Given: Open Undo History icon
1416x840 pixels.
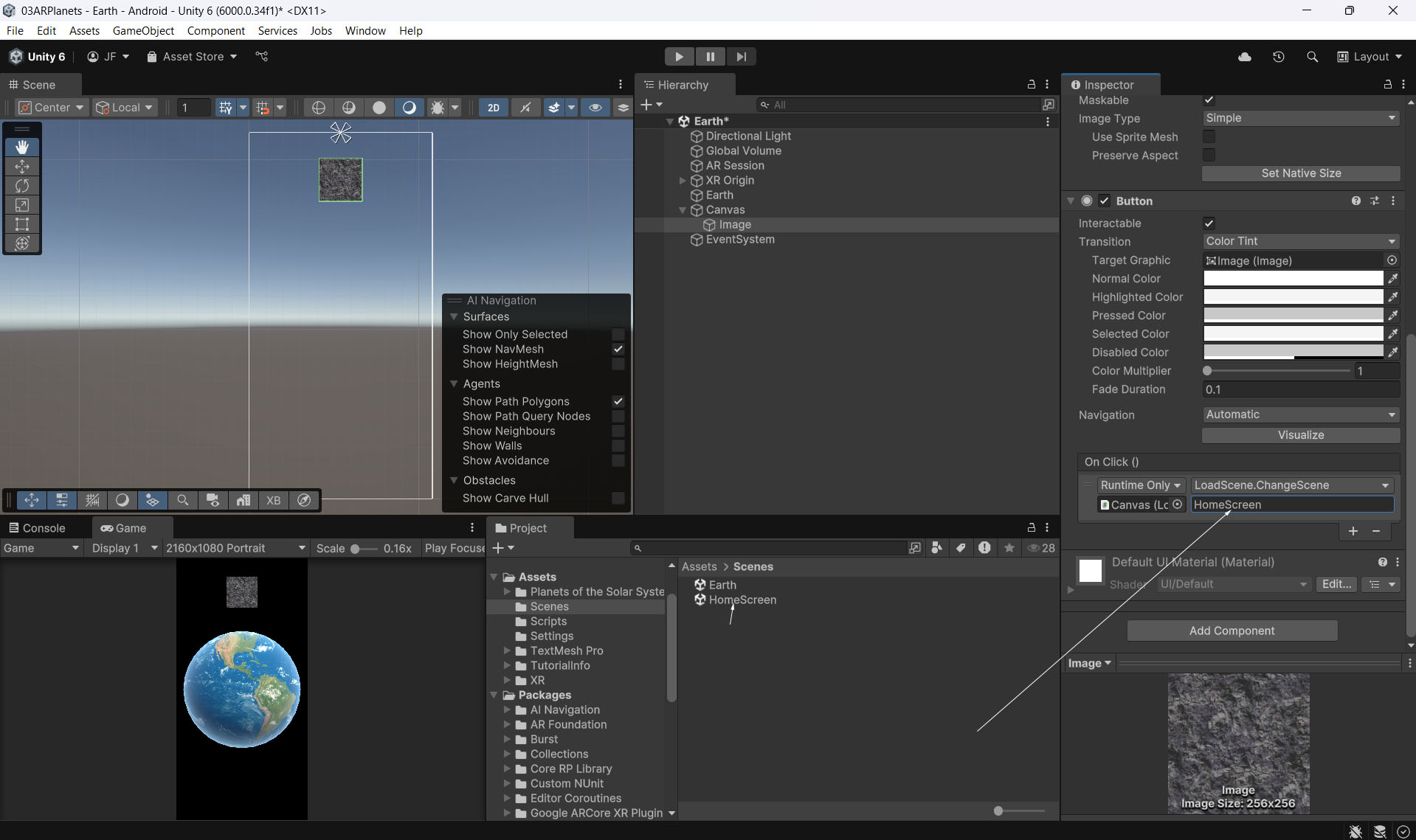Looking at the screenshot, I should pyautogui.click(x=1278, y=57).
